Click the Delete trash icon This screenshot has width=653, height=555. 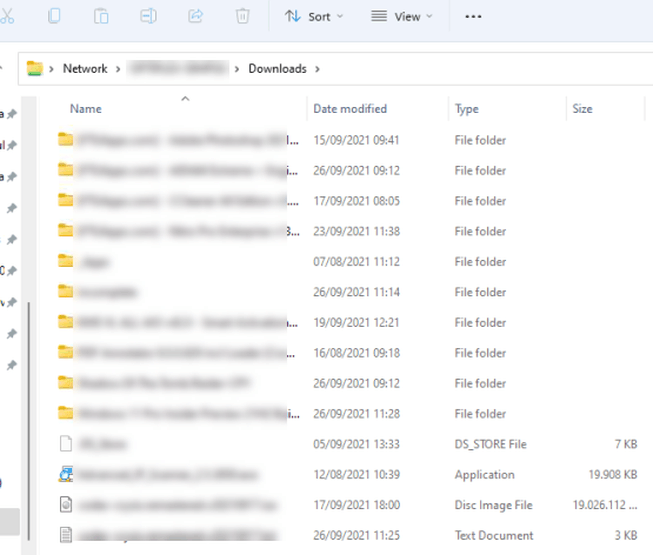pos(242,16)
